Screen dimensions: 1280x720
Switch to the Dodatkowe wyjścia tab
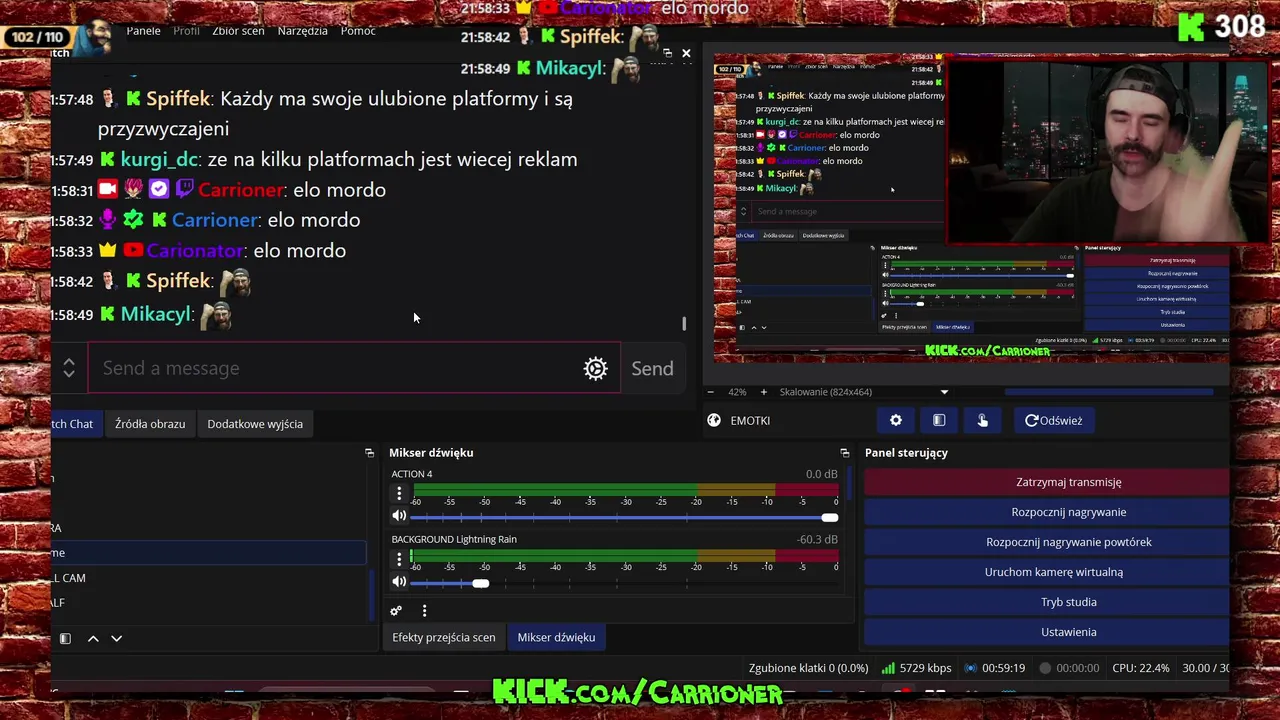coord(255,424)
